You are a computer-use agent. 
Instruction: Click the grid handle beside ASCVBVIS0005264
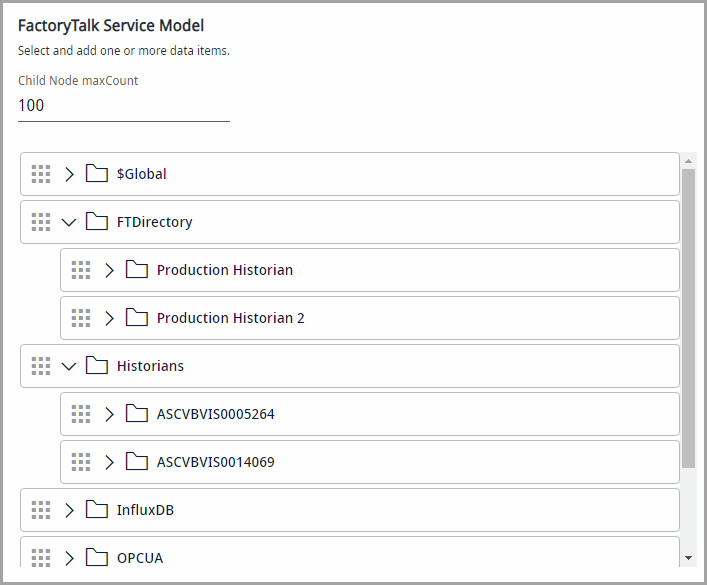tap(81, 414)
